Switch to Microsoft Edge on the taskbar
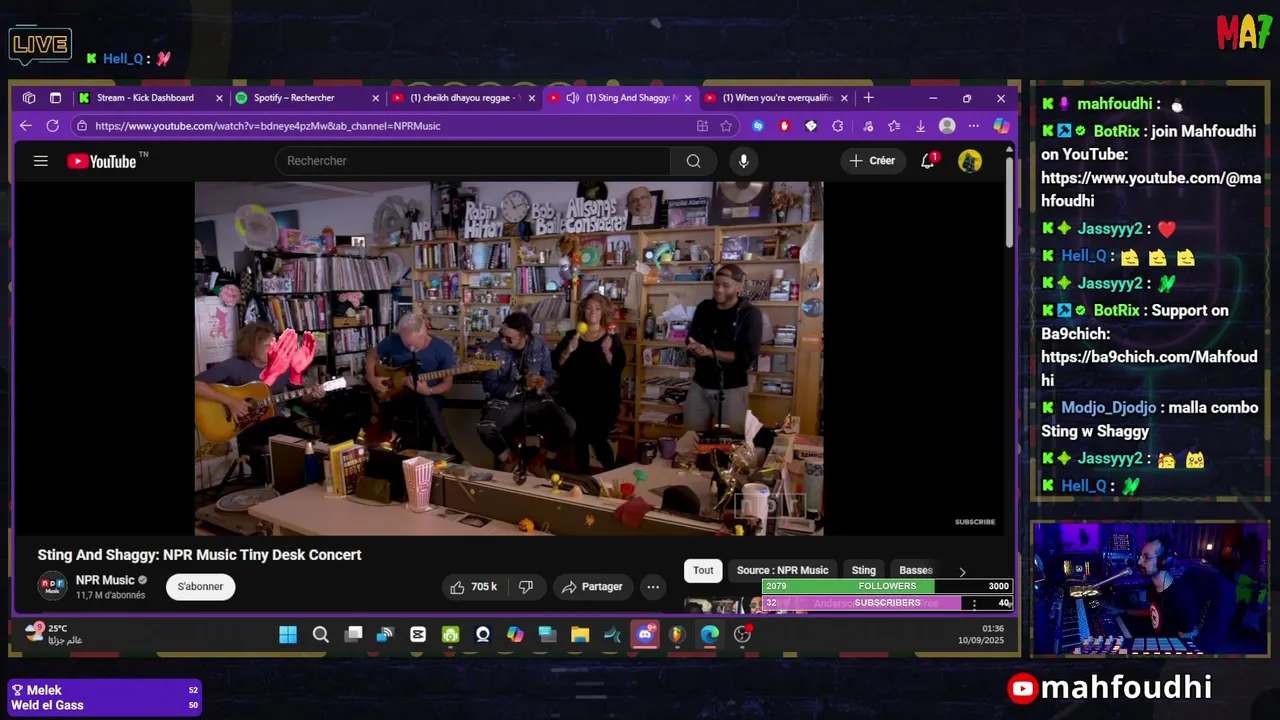The image size is (1280, 720). (710, 634)
